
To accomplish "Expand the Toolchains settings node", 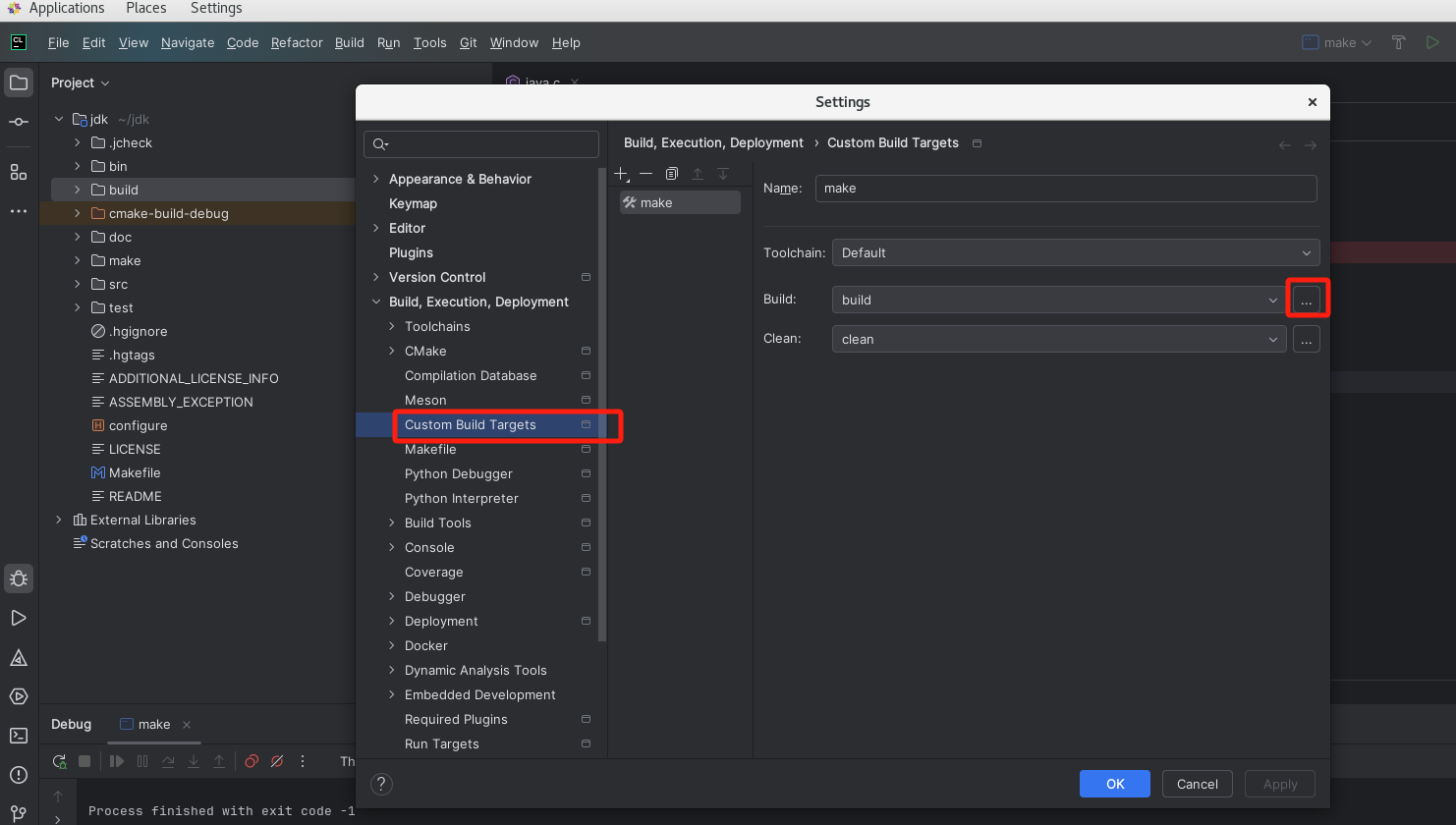I will [x=392, y=326].
